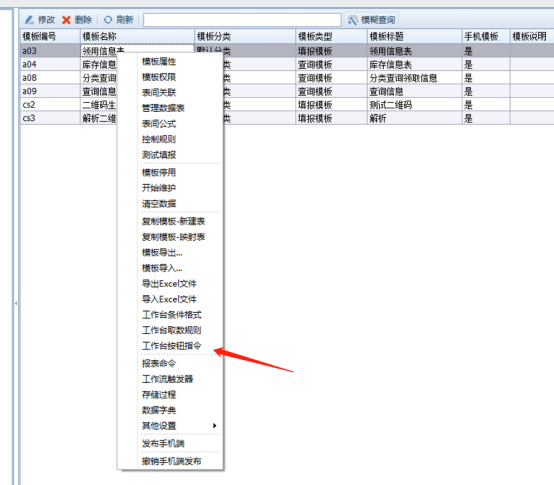Click the left panel collapse handle
Screen dimensions: 554x485
16,303
